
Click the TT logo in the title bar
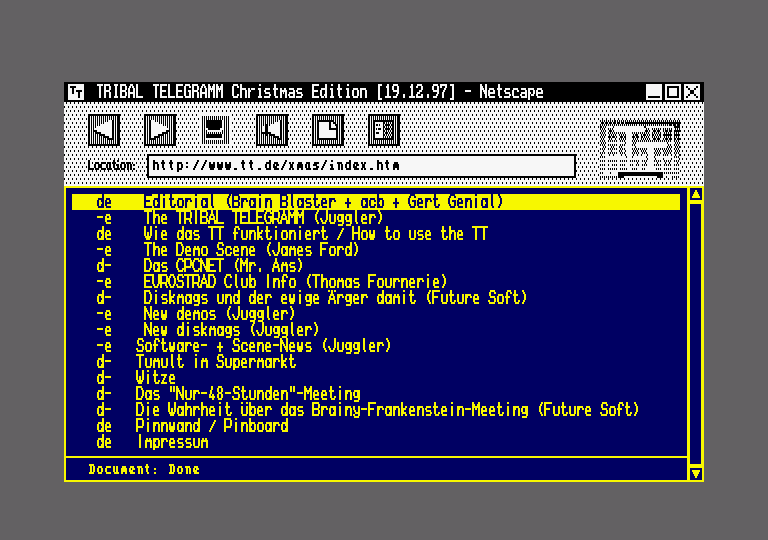point(76,92)
